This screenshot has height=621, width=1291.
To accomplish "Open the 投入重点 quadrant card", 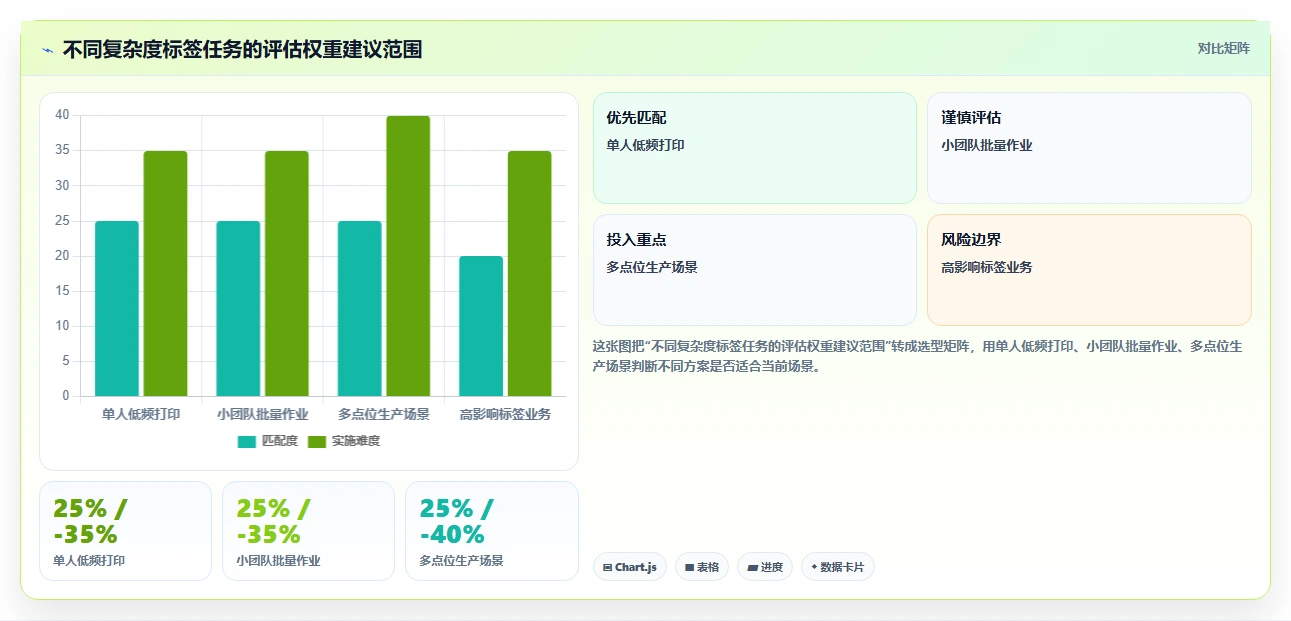I will (x=755, y=270).
